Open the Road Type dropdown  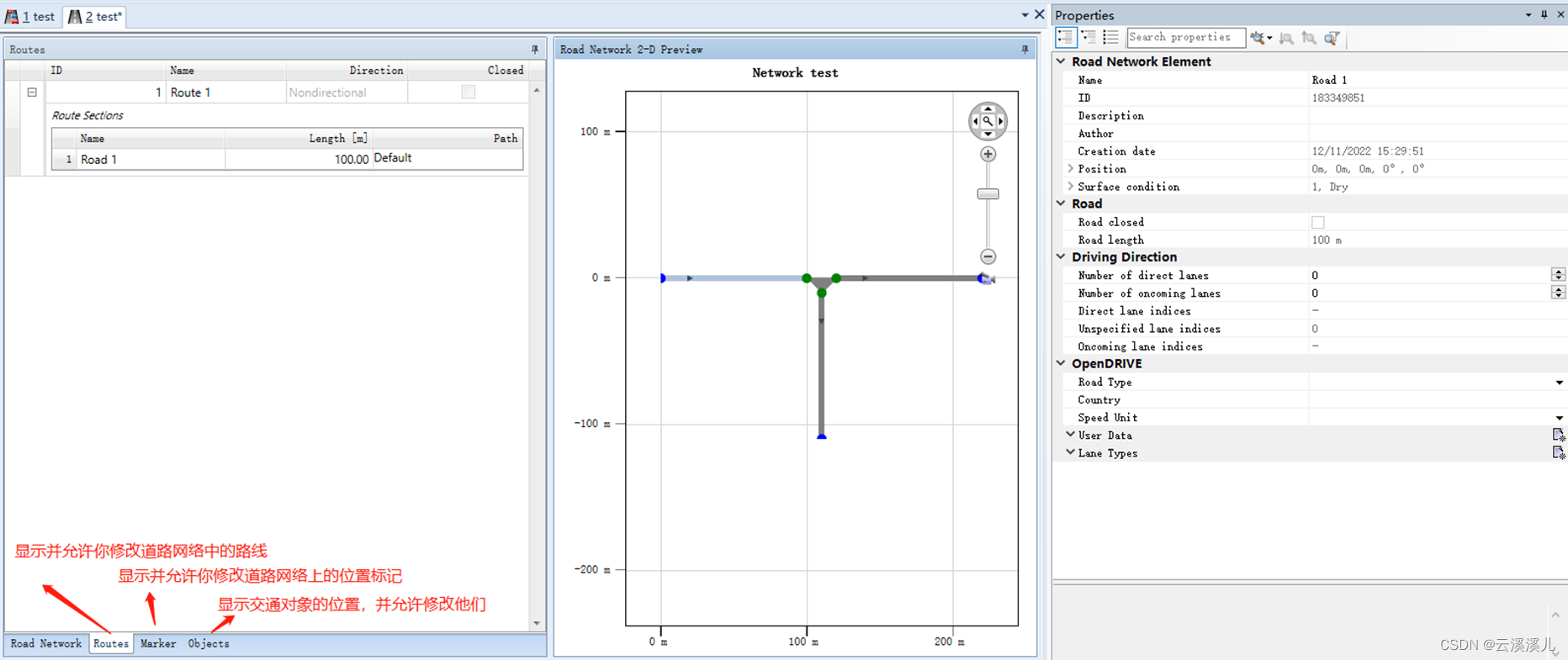pyautogui.click(x=1559, y=383)
